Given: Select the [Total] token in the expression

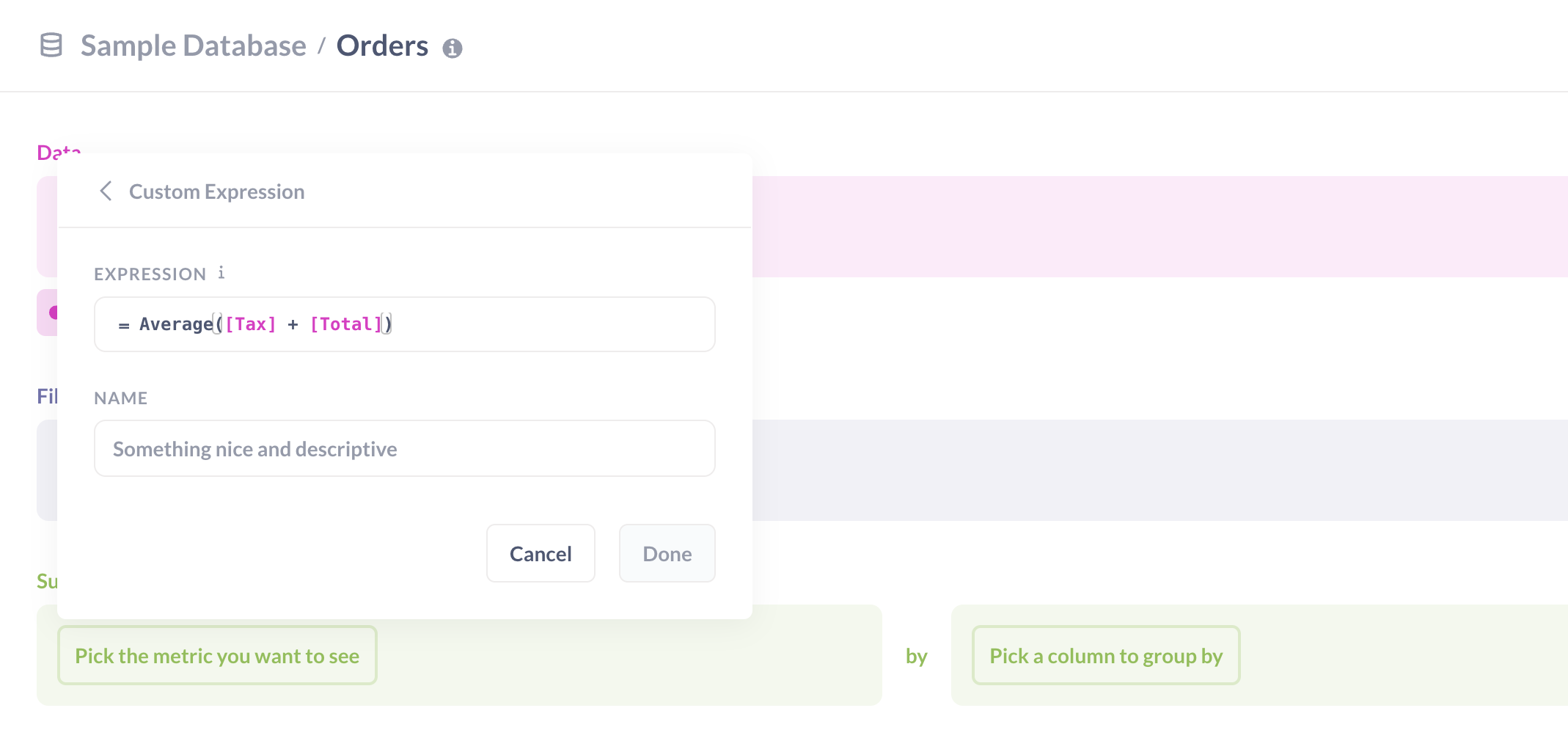Looking at the screenshot, I should pyautogui.click(x=346, y=324).
